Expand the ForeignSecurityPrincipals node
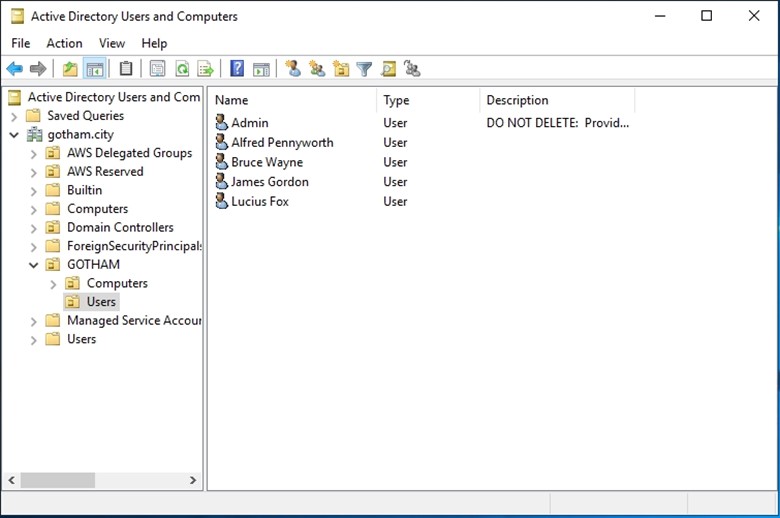Screen dimensions: 780x518 (x=34, y=247)
